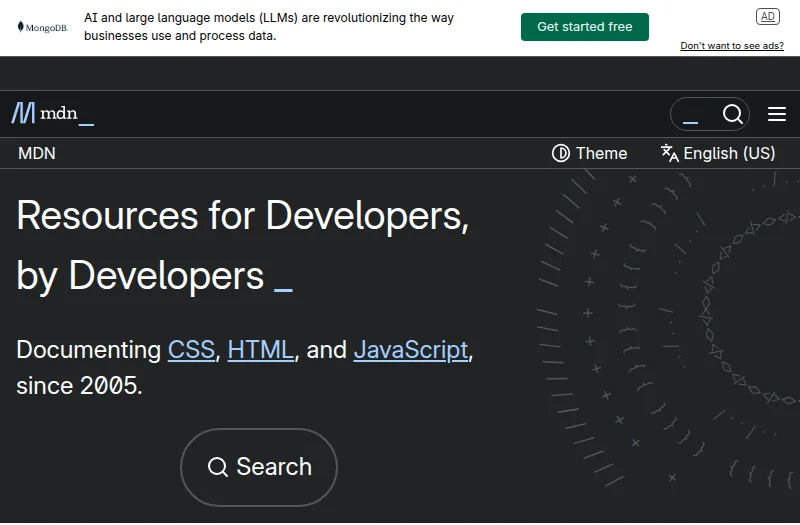
Task: Open the English (US) language dropdown
Action: (718, 153)
